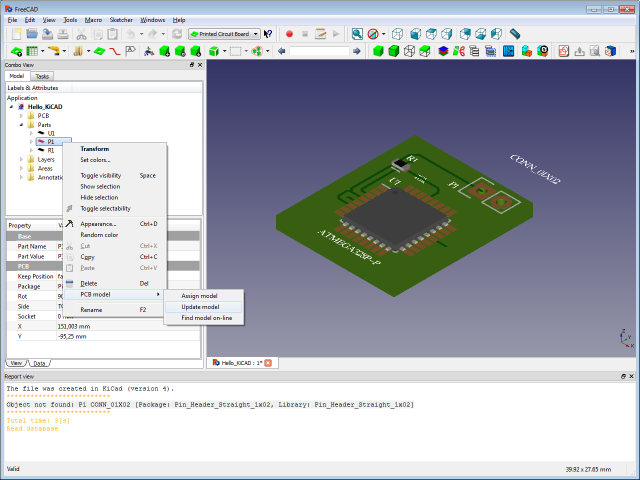Image resolution: width=640 pixels, height=480 pixels.
Task: Select Delete in context menu
Action: click(115, 284)
